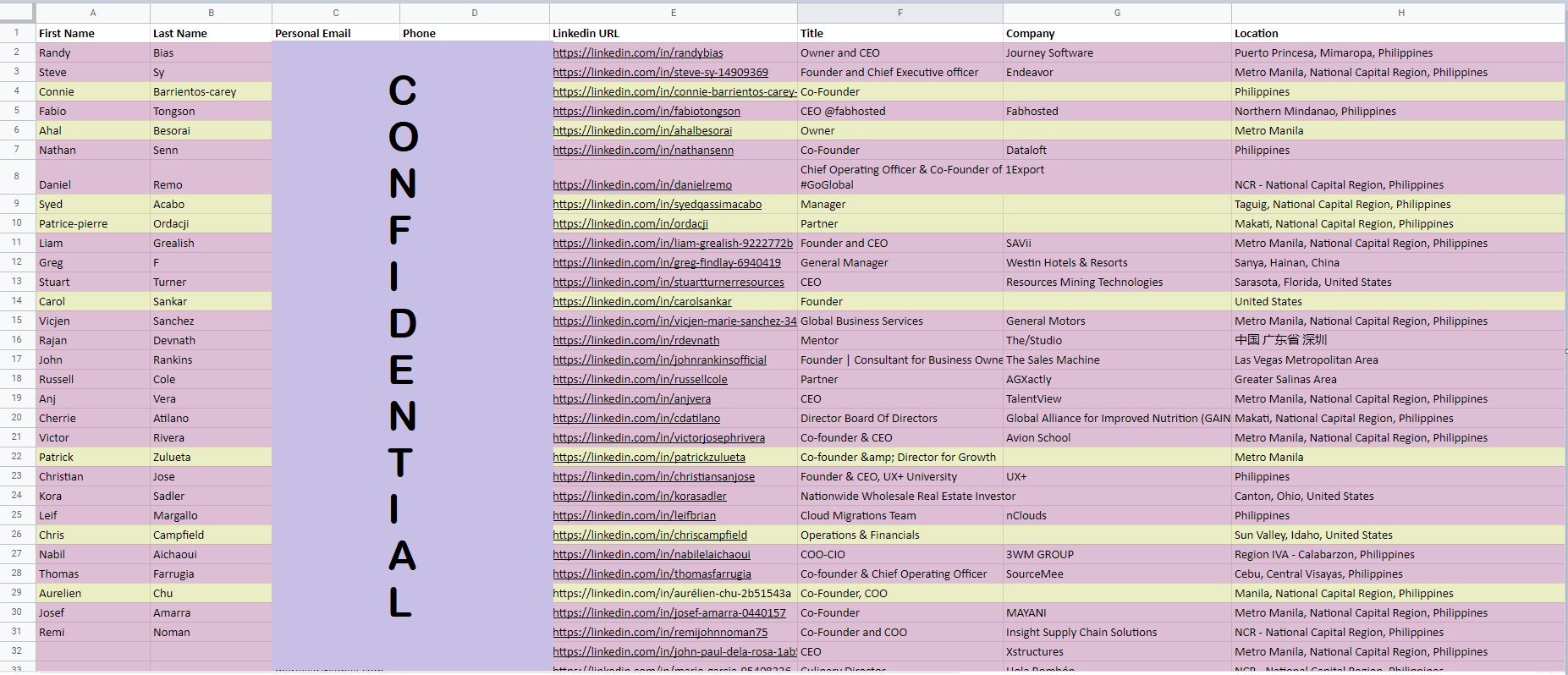Select column F header
Screen dimensions: 1568x675
click(x=900, y=13)
